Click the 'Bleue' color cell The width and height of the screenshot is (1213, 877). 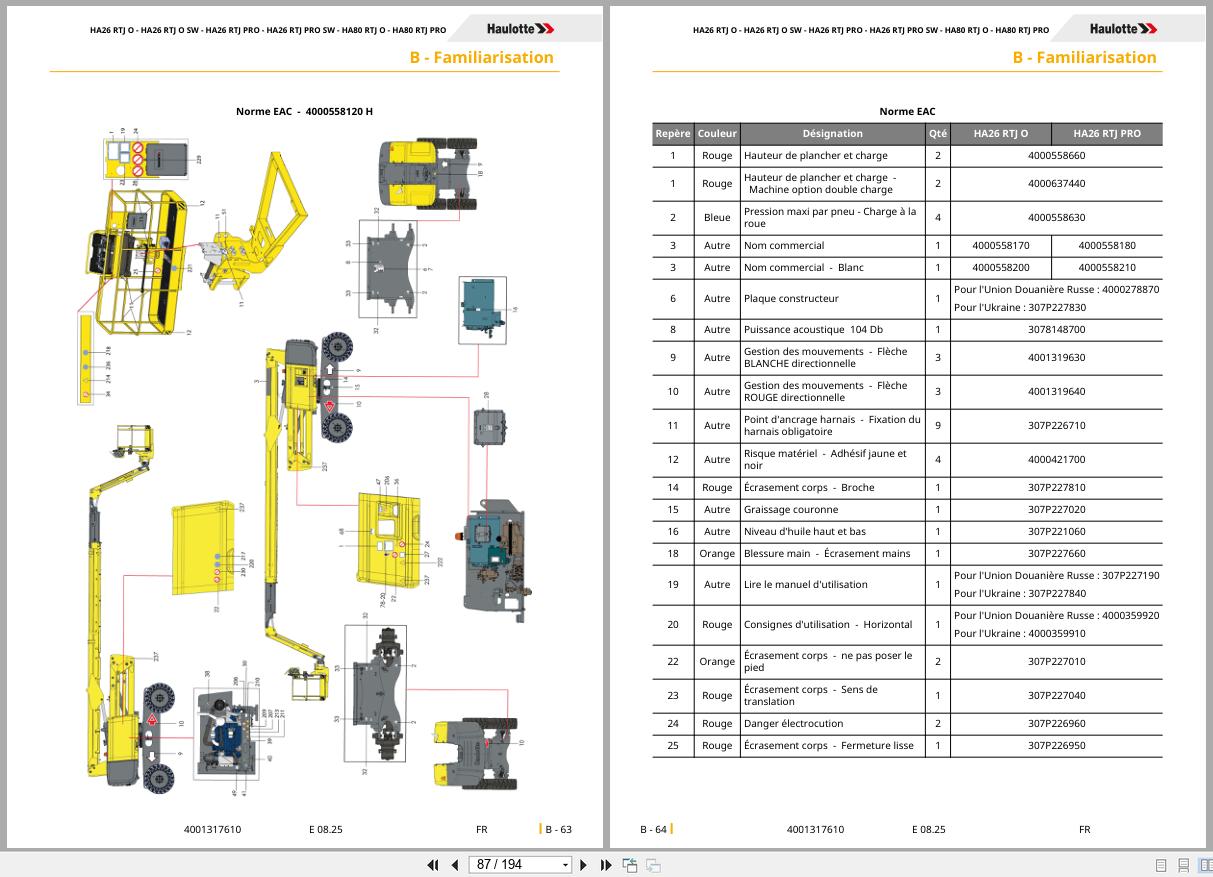717,217
